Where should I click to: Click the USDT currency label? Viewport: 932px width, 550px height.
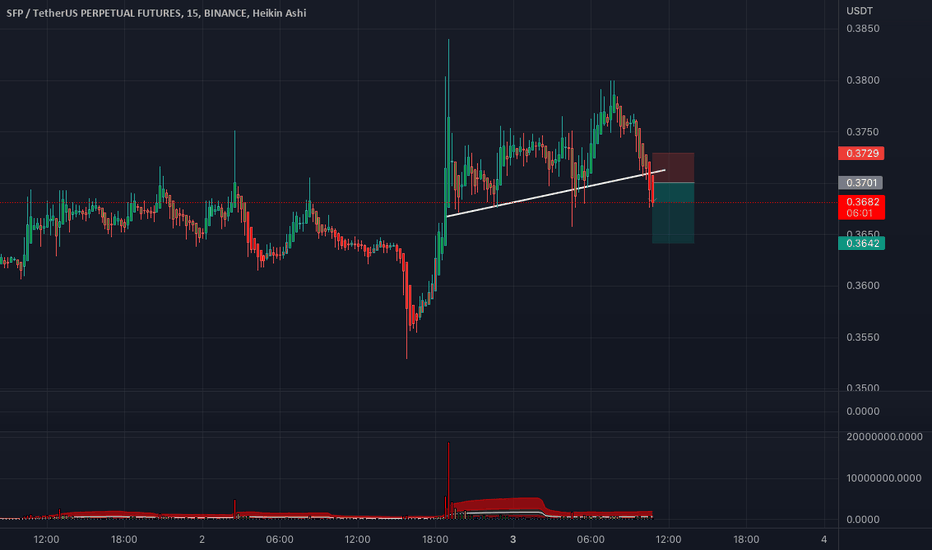pos(859,11)
